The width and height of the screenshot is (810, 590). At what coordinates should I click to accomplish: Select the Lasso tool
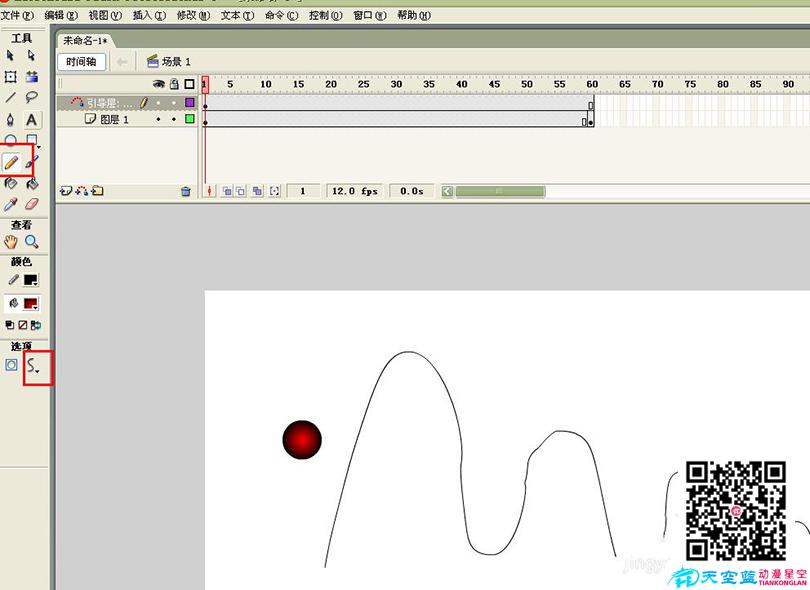pyautogui.click(x=32, y=97)
